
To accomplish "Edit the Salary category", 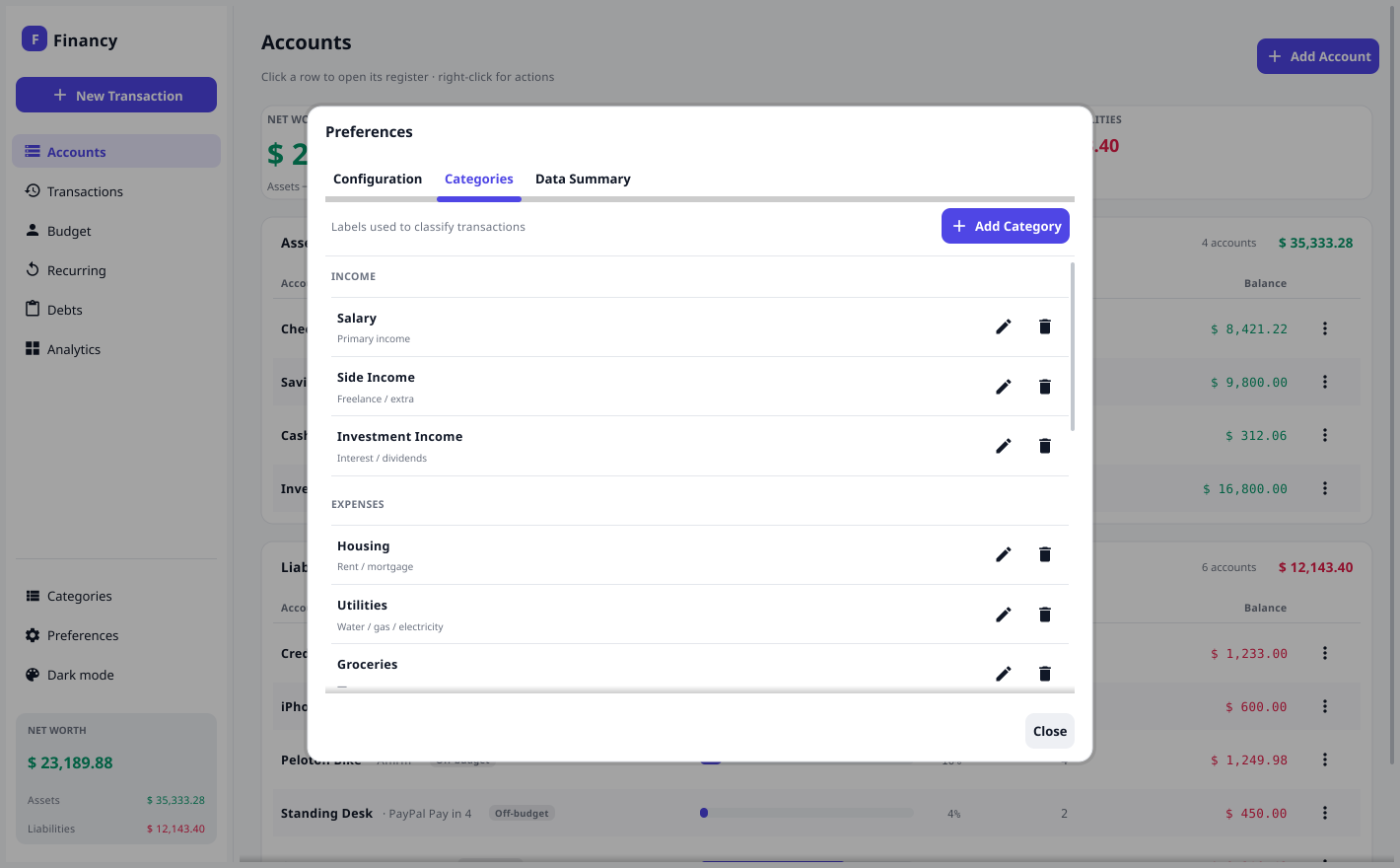I will 1004,326.
